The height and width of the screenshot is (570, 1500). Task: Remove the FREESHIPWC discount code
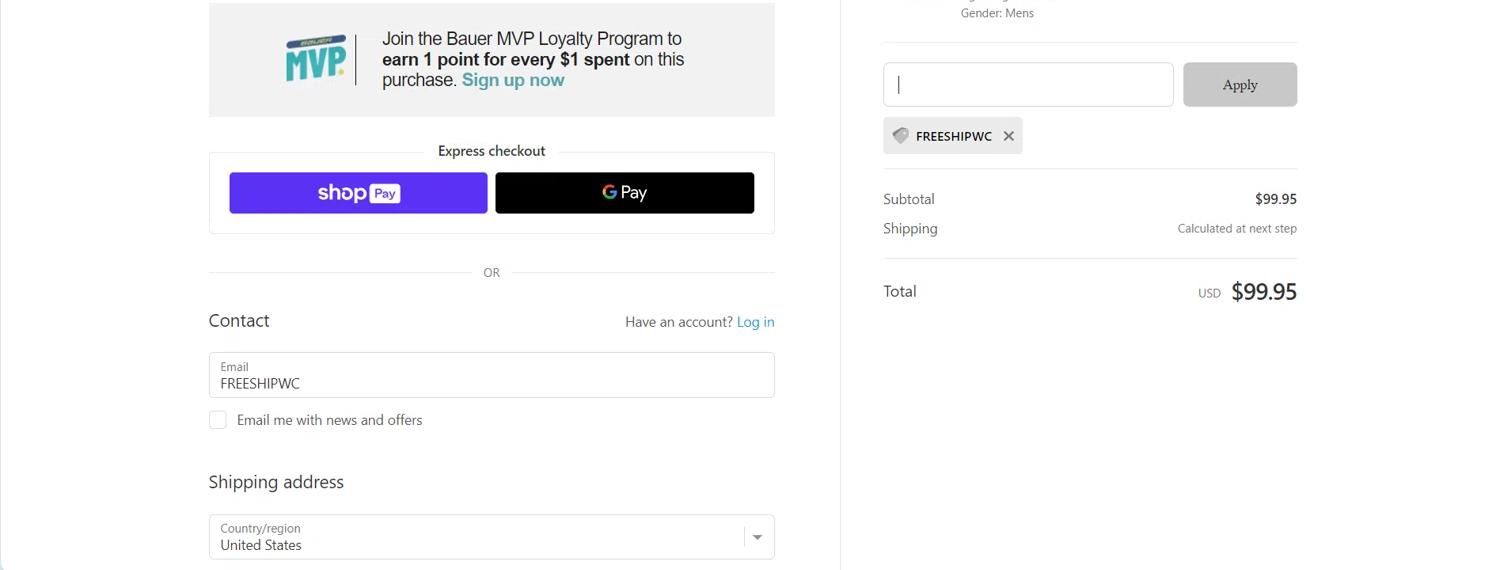[1009, 136]
